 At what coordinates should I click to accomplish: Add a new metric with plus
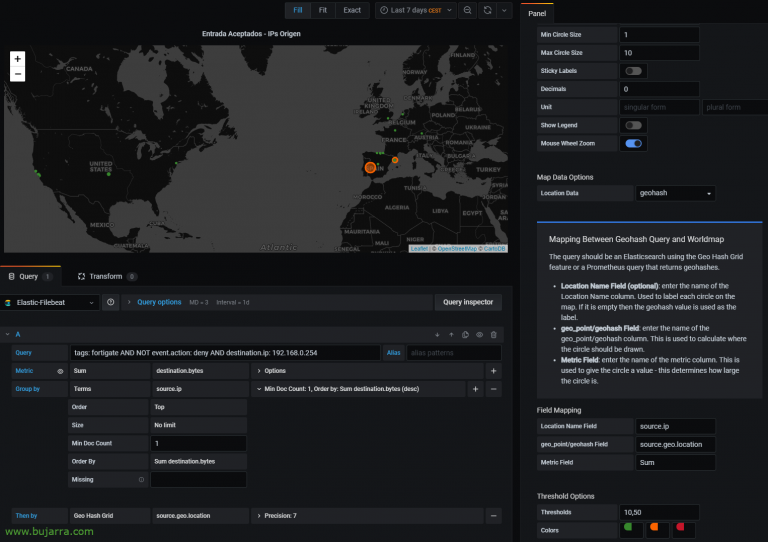coord(493,371)
